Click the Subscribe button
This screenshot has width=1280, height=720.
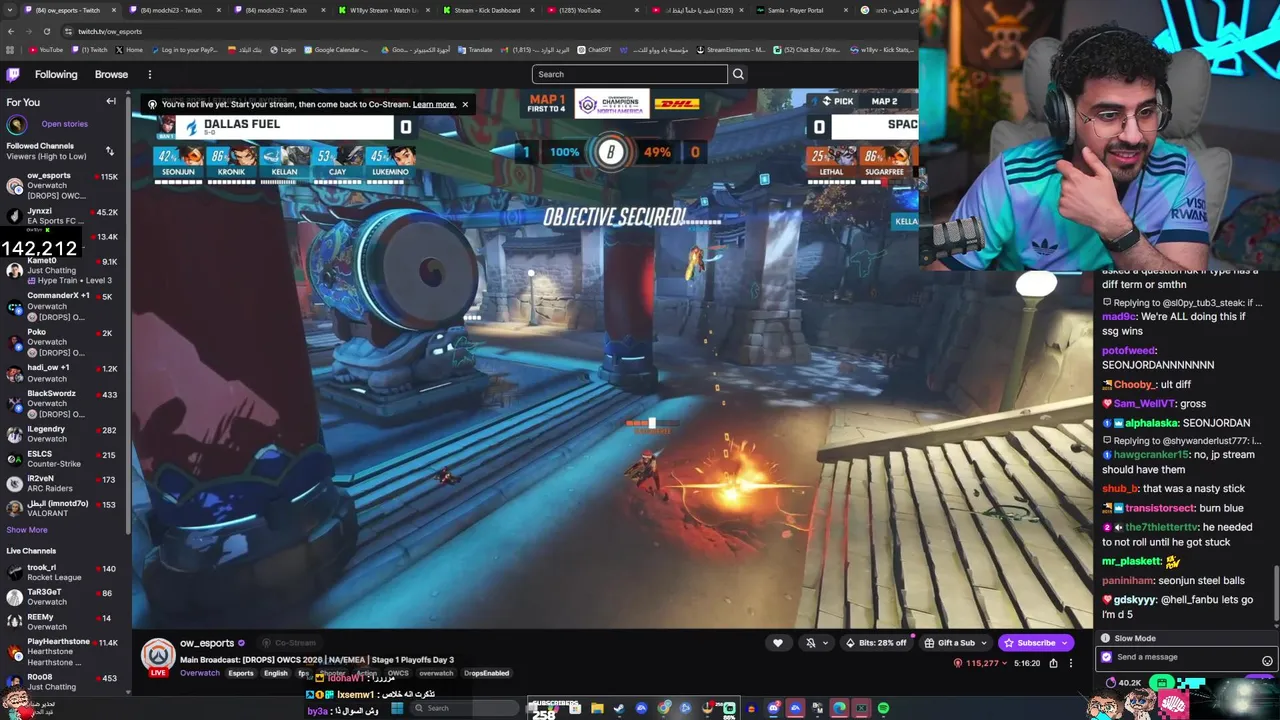pyautogui.click(x=1030, y=643)
